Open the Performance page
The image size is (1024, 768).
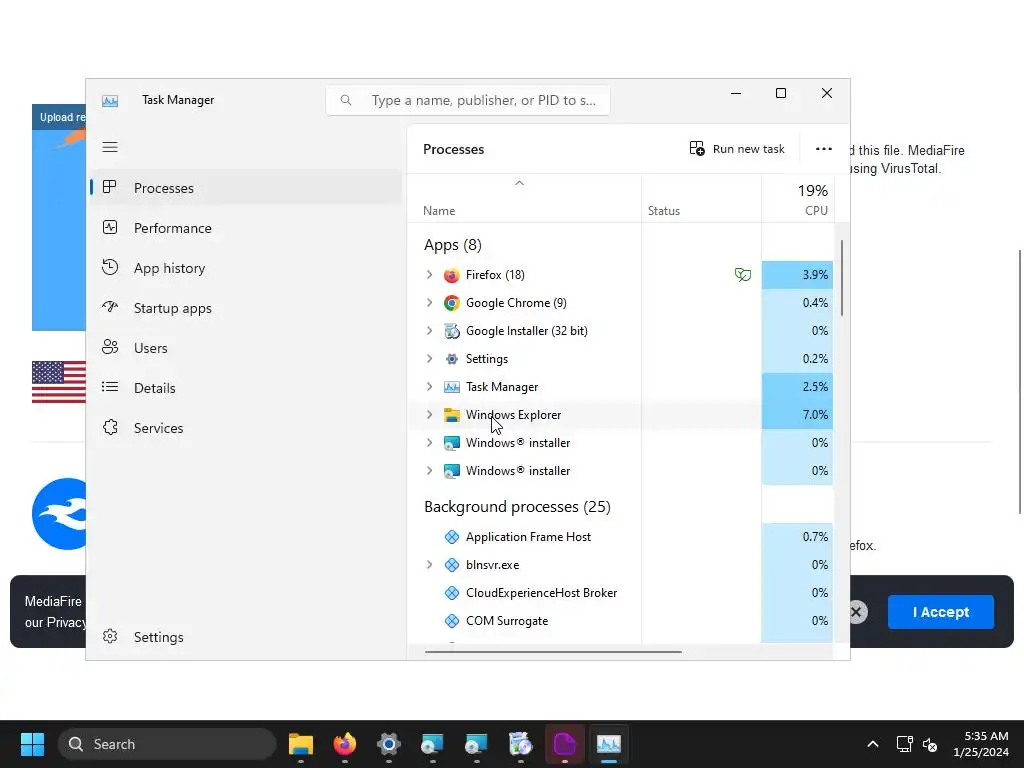(246, 228)
